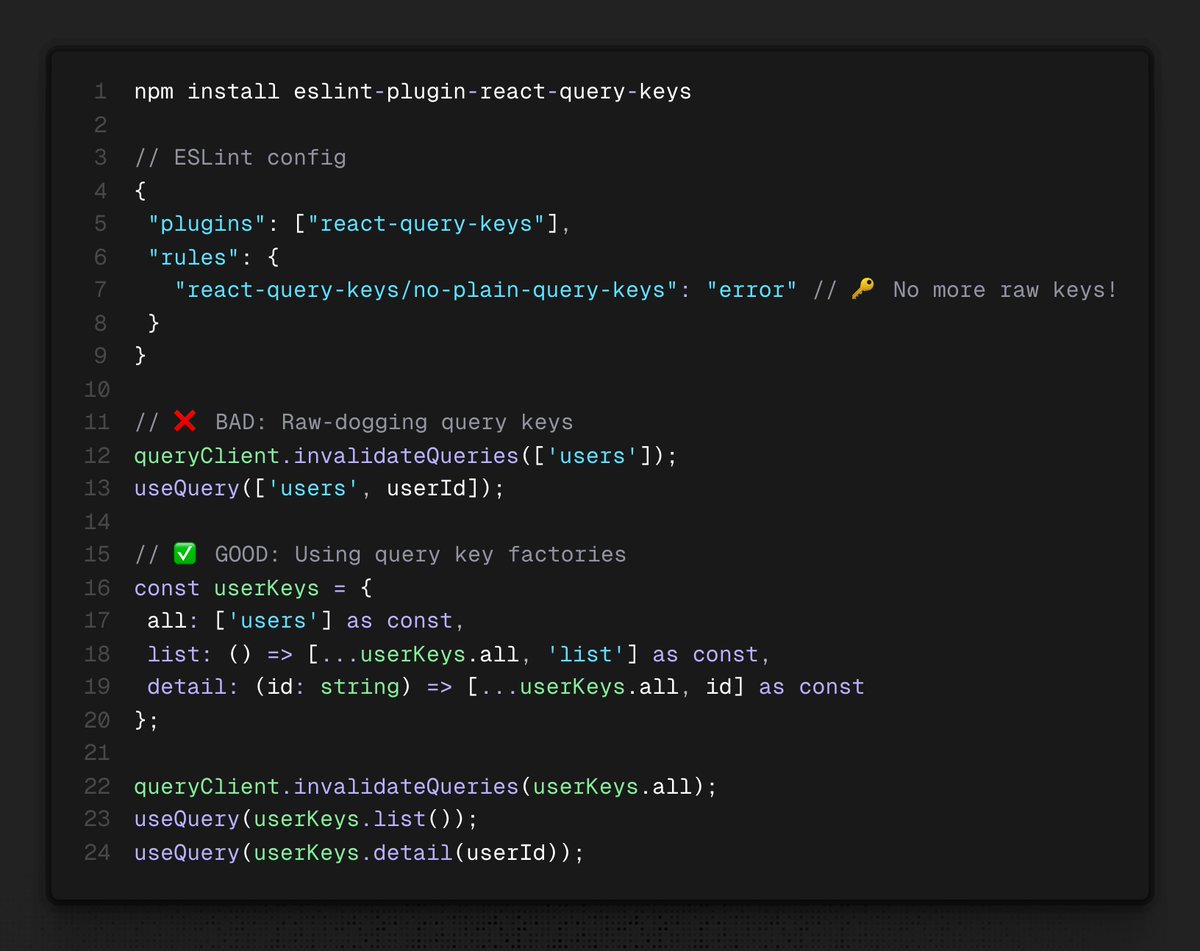Click 'BAD: Raw-dogging query keys' comment
The width and height of the screenshot is (1200, 951).
394,422
